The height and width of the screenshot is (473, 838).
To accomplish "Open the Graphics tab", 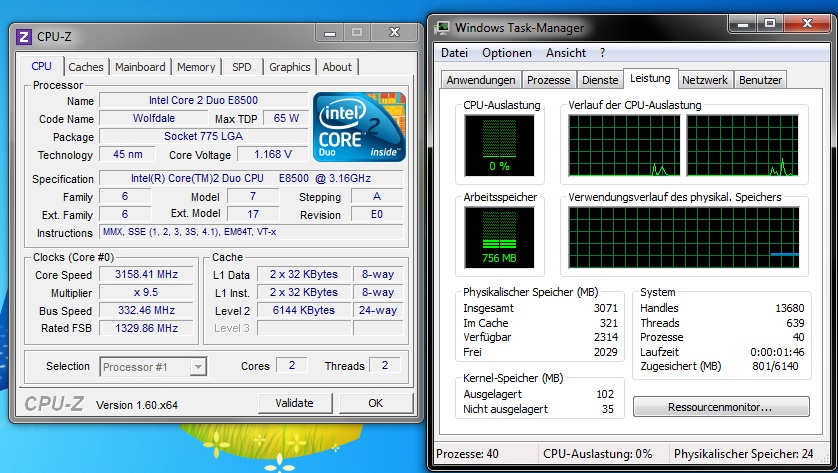I will [x=289, y=67].
